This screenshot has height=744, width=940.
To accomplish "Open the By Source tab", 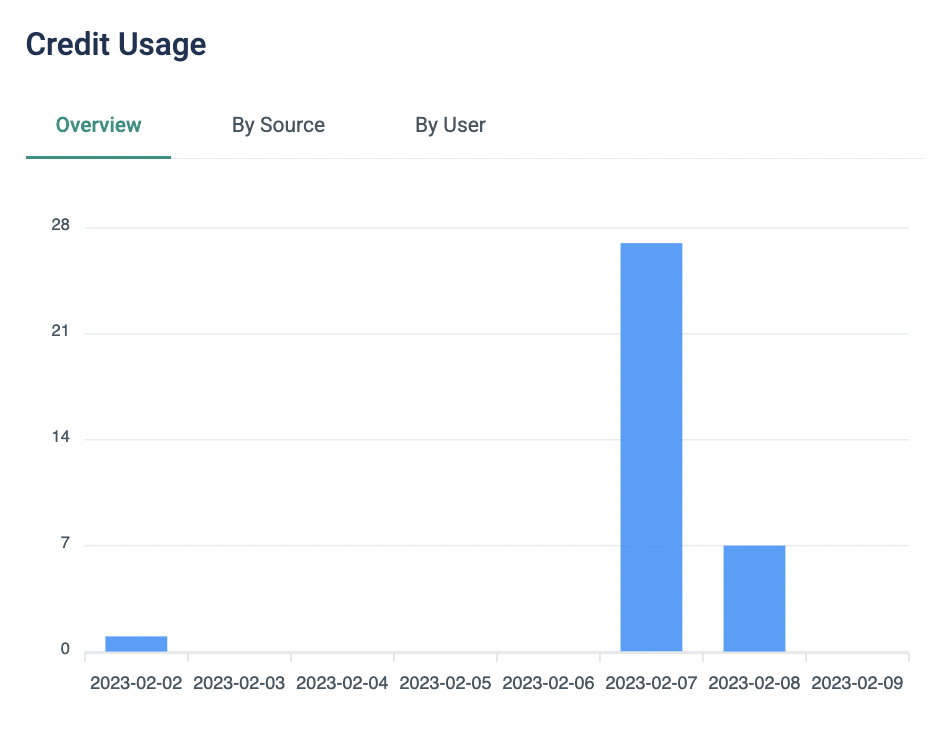I will pos(278,125).
